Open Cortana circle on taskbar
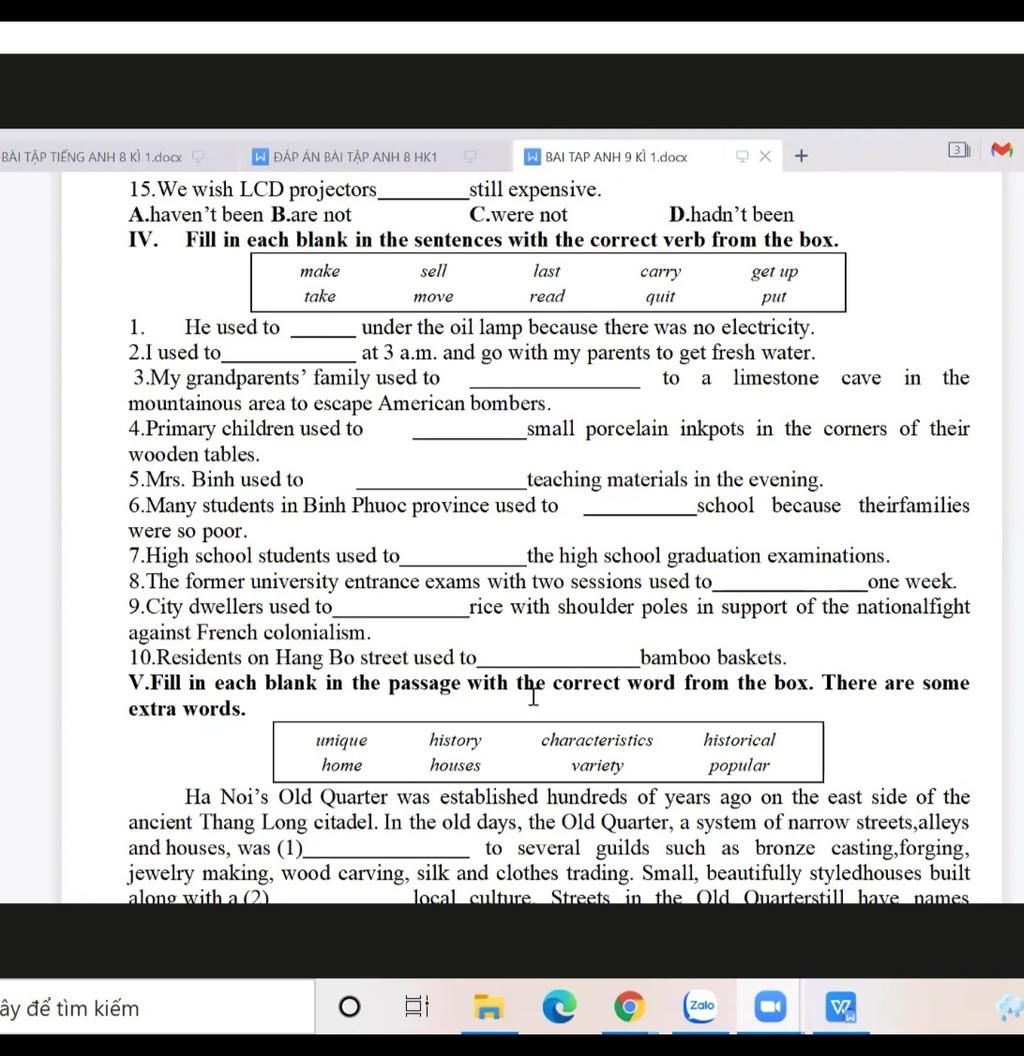The height and width of the screenshot is (1056, 1024). [x=349, y=1007]
